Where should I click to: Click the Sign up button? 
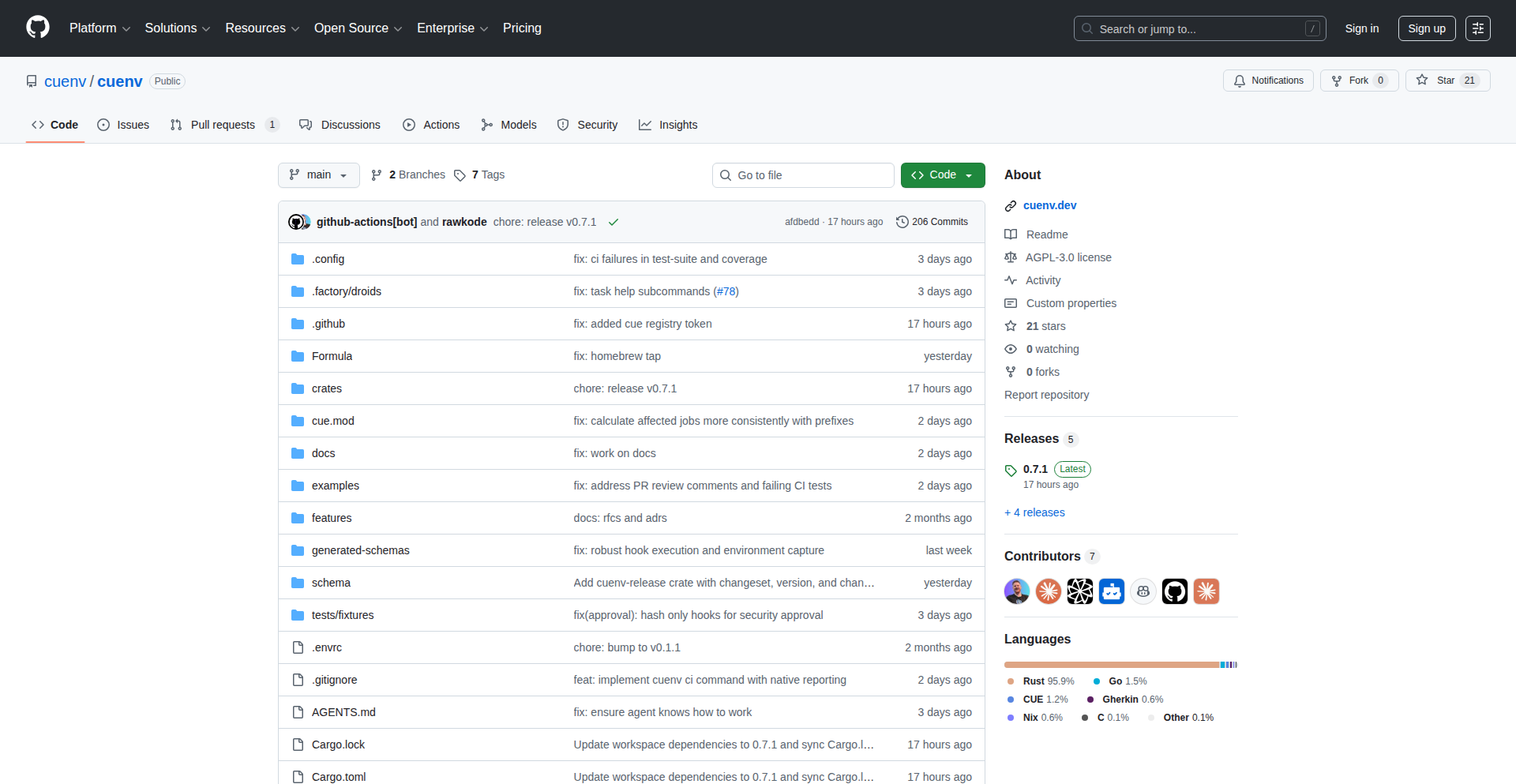(1427, 28)
